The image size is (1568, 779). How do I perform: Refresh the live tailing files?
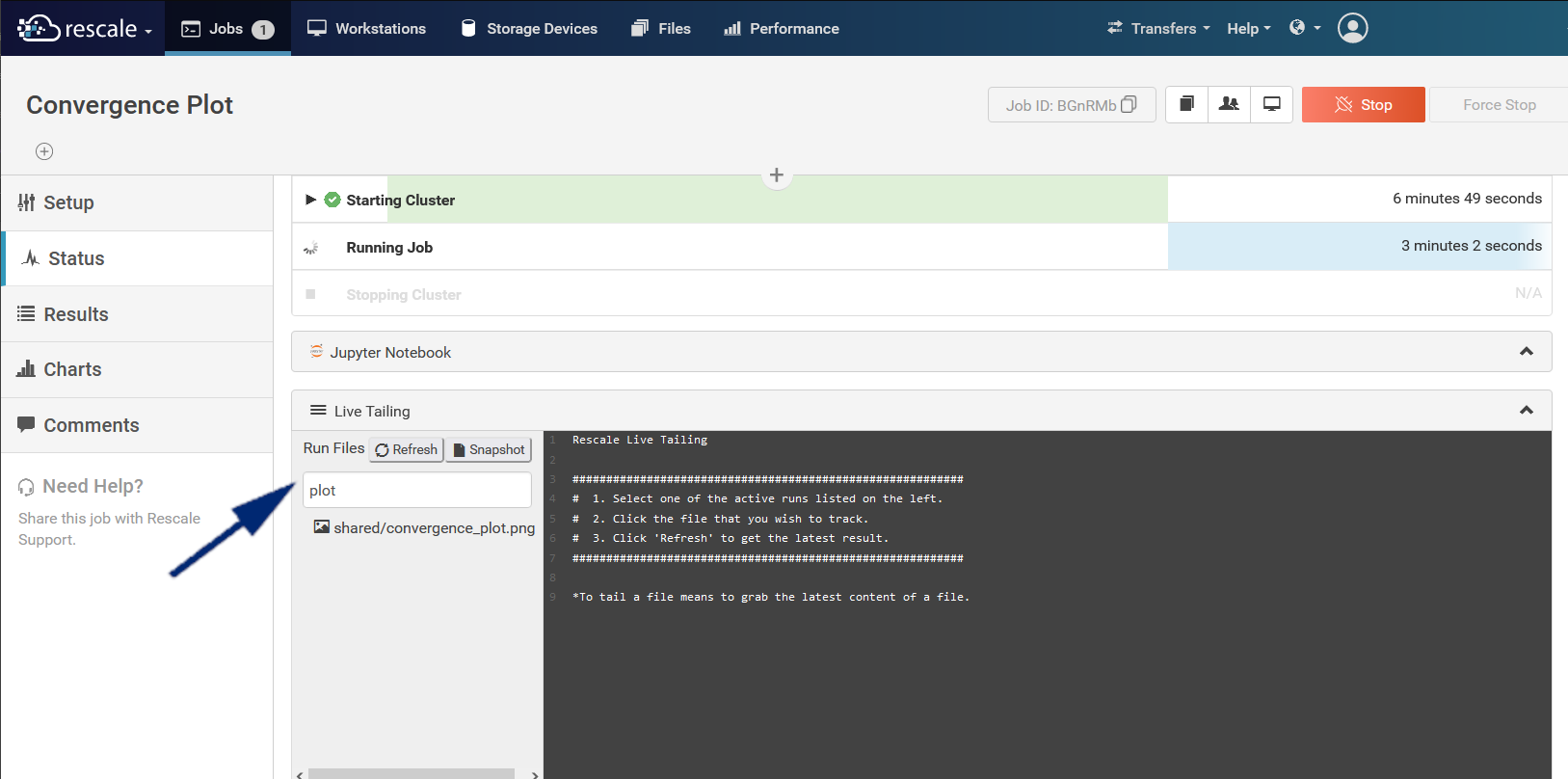pyautogui.click(x=407, y=449)
